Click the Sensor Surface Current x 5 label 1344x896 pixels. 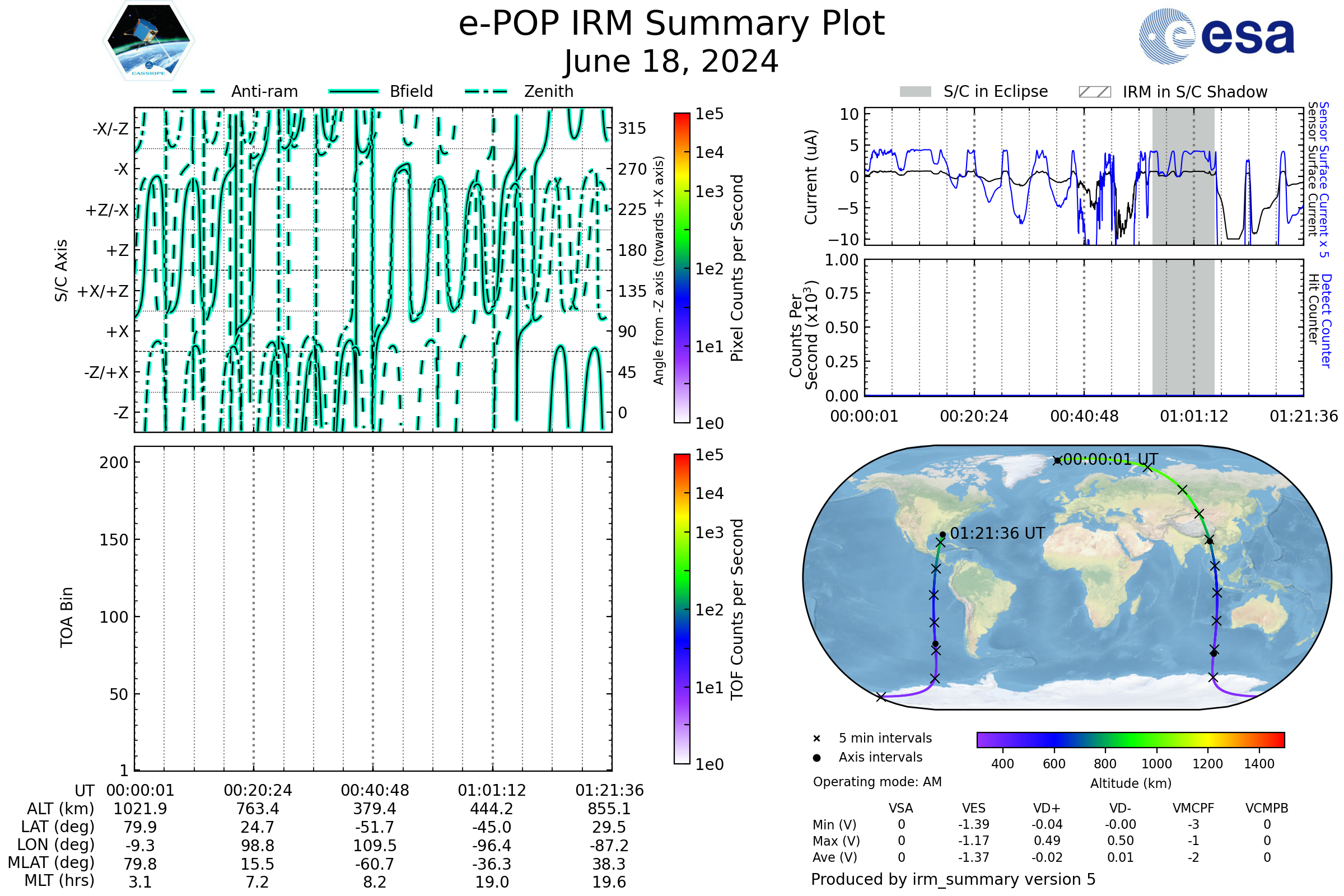click(x=1323, y=179)
